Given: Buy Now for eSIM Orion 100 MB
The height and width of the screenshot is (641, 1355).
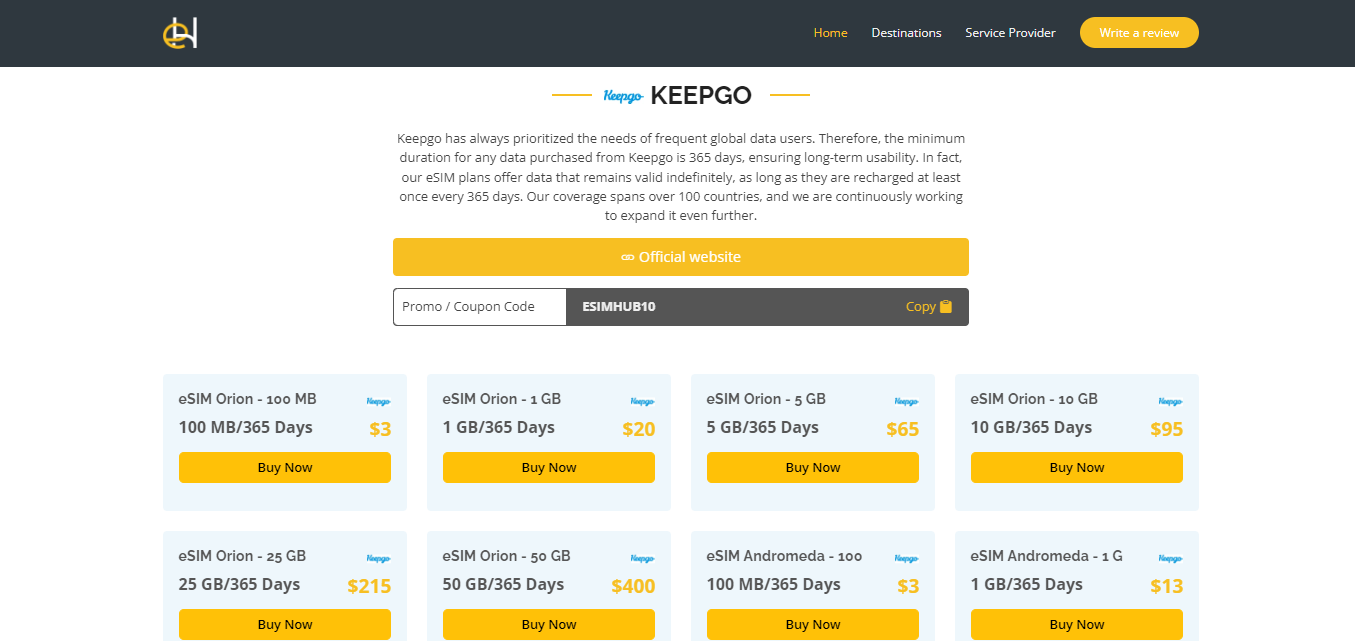Looking at the screenshot, I should [285, 468].
